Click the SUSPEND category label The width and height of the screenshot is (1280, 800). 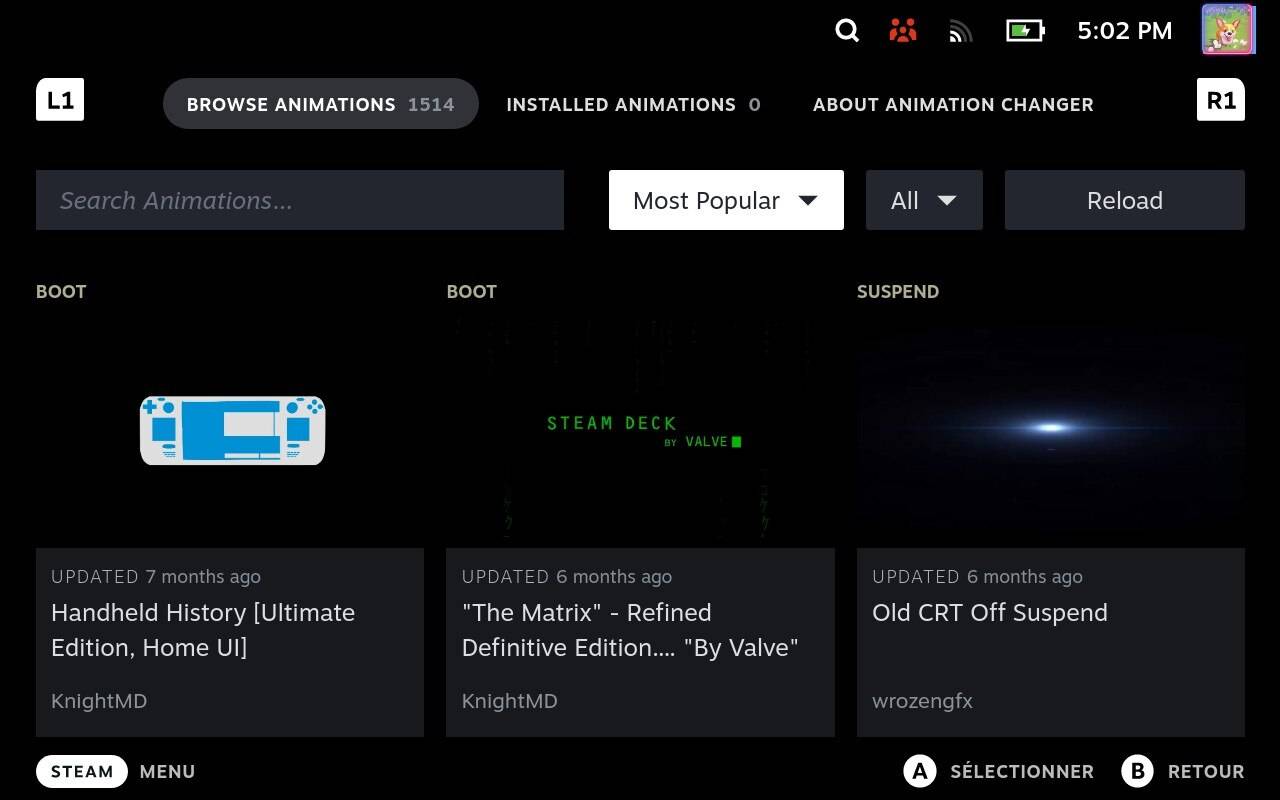898,292
